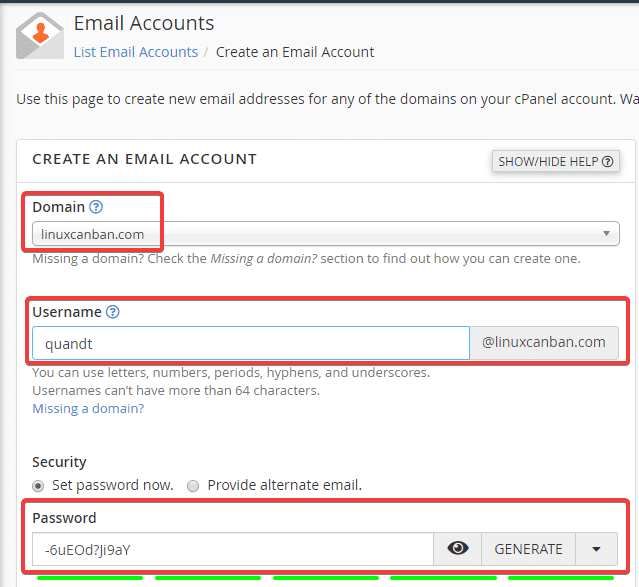Screen dimensions: 639x587
Task: Select 'Provide alternate email' radio option
Action: [193, 485]
